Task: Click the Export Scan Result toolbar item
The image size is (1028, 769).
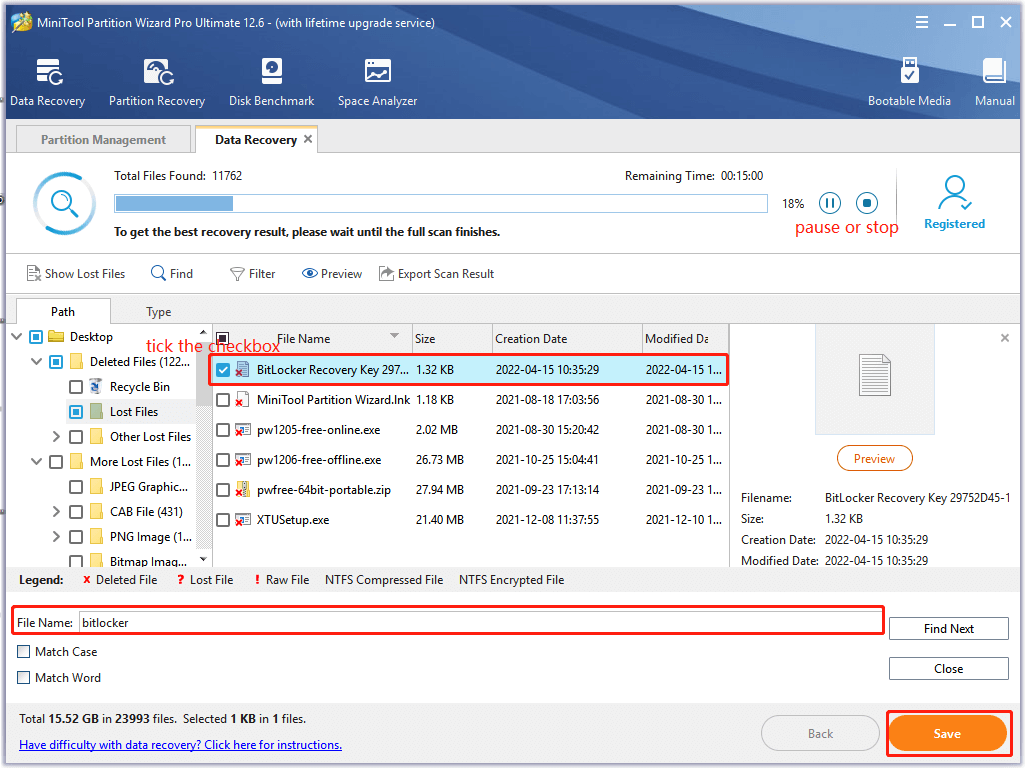Action: pos(436,274)
